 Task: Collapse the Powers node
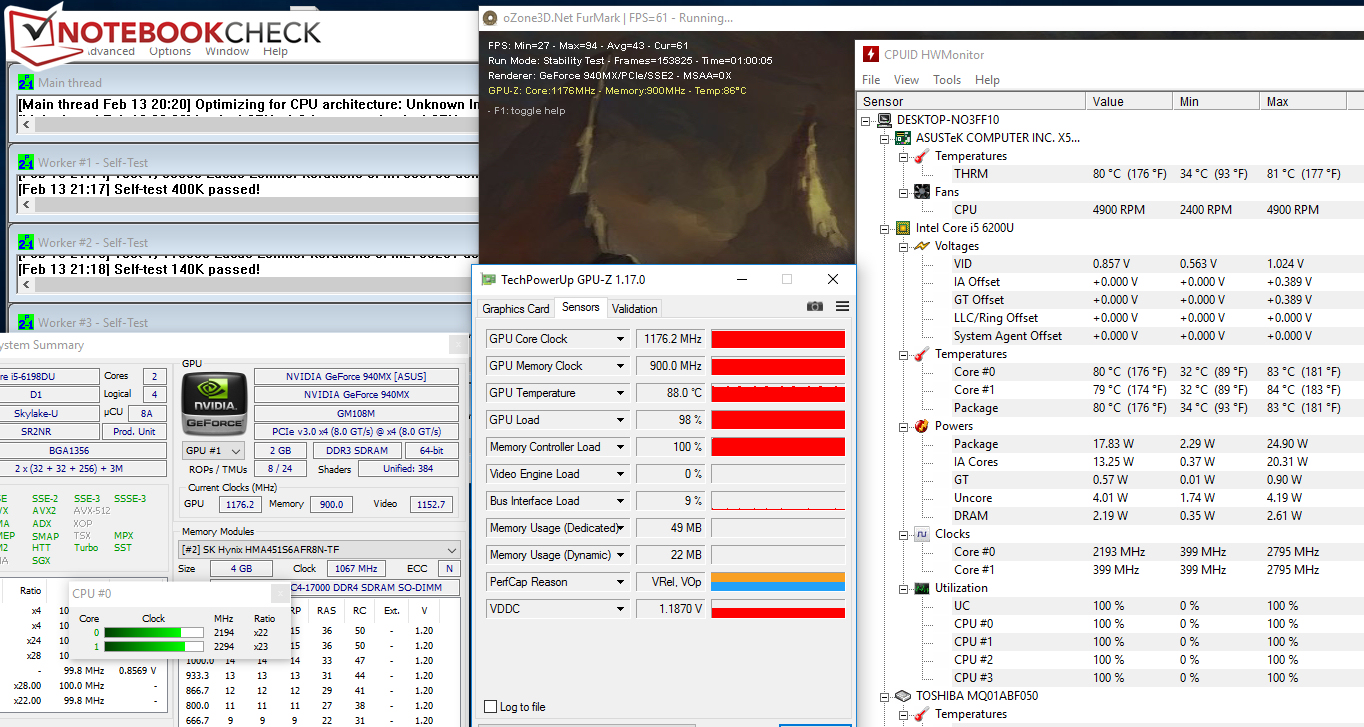[x=903, y=426]
